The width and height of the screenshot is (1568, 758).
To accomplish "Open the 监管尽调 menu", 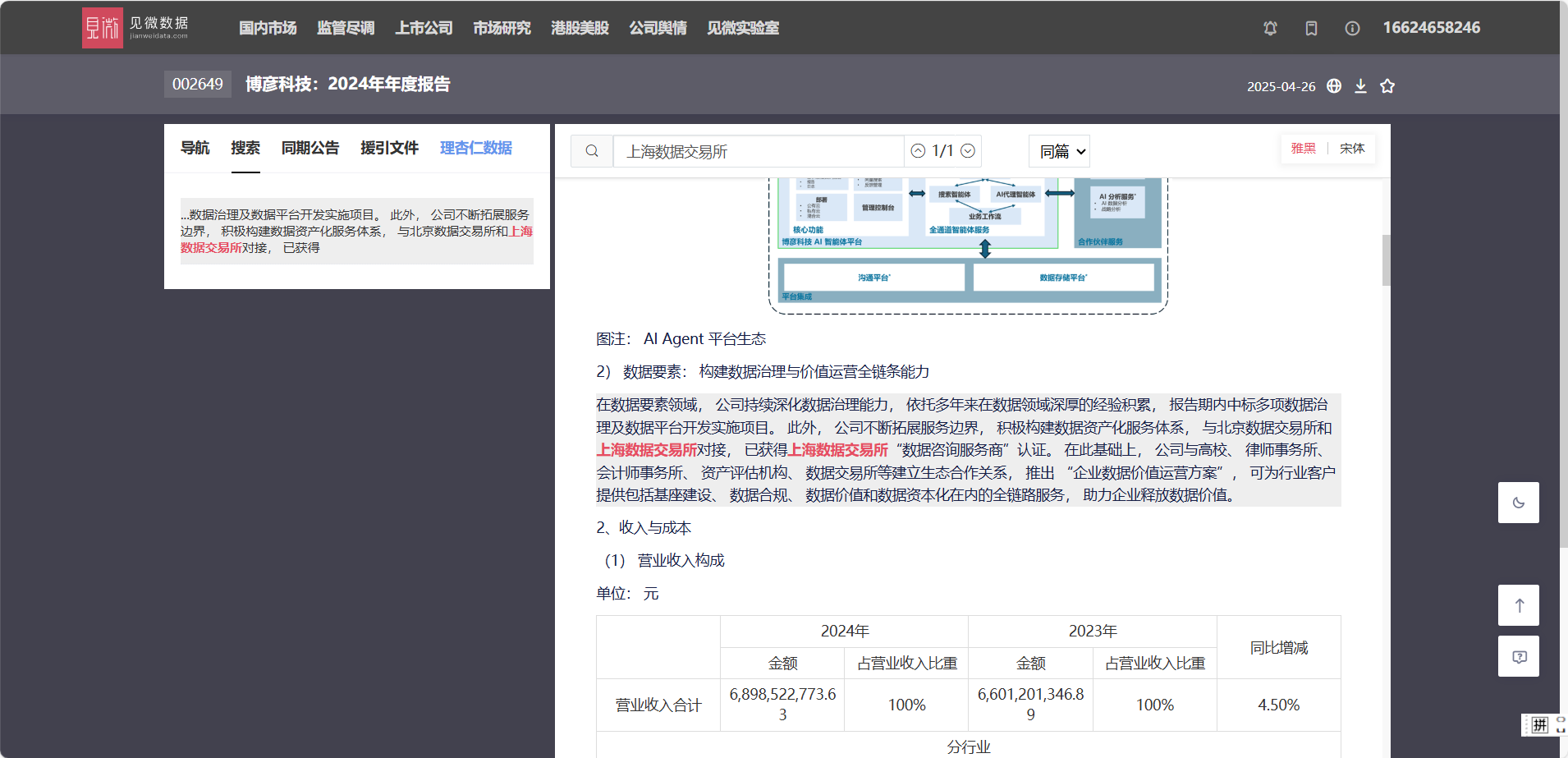I will tap(346, 28).
